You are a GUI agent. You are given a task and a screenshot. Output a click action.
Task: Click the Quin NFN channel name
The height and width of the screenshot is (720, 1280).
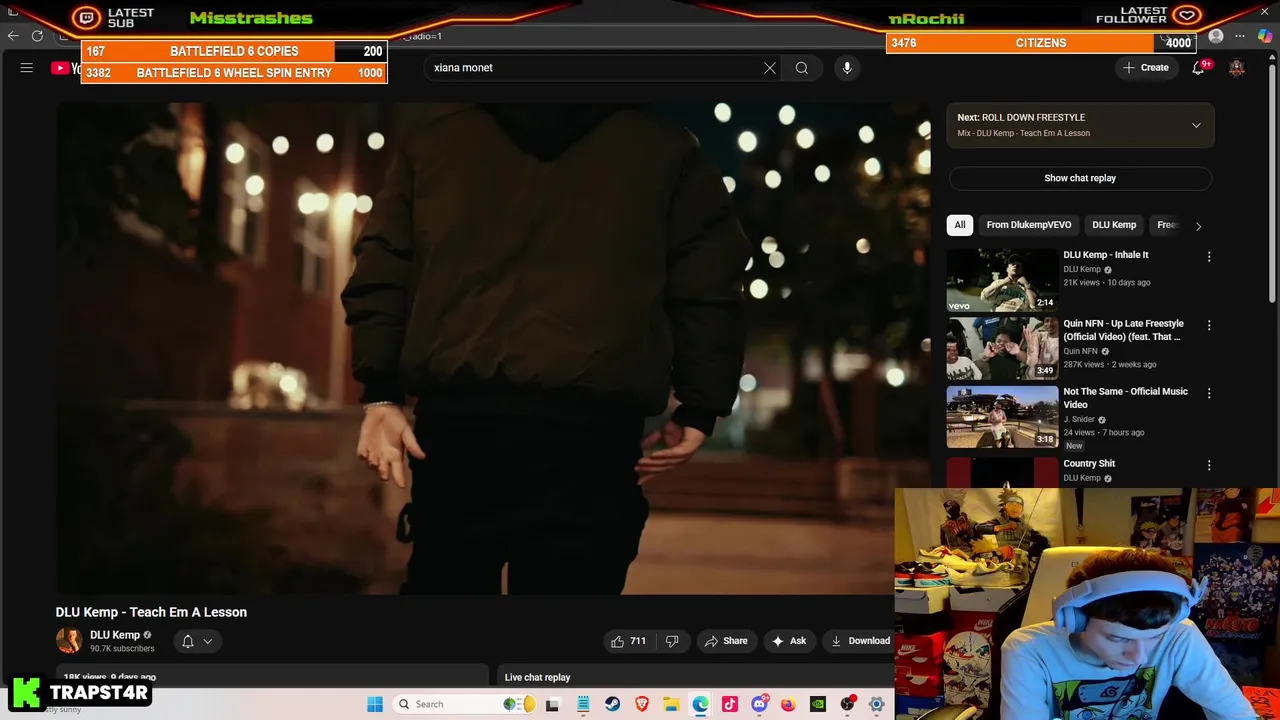point(1080,351)
